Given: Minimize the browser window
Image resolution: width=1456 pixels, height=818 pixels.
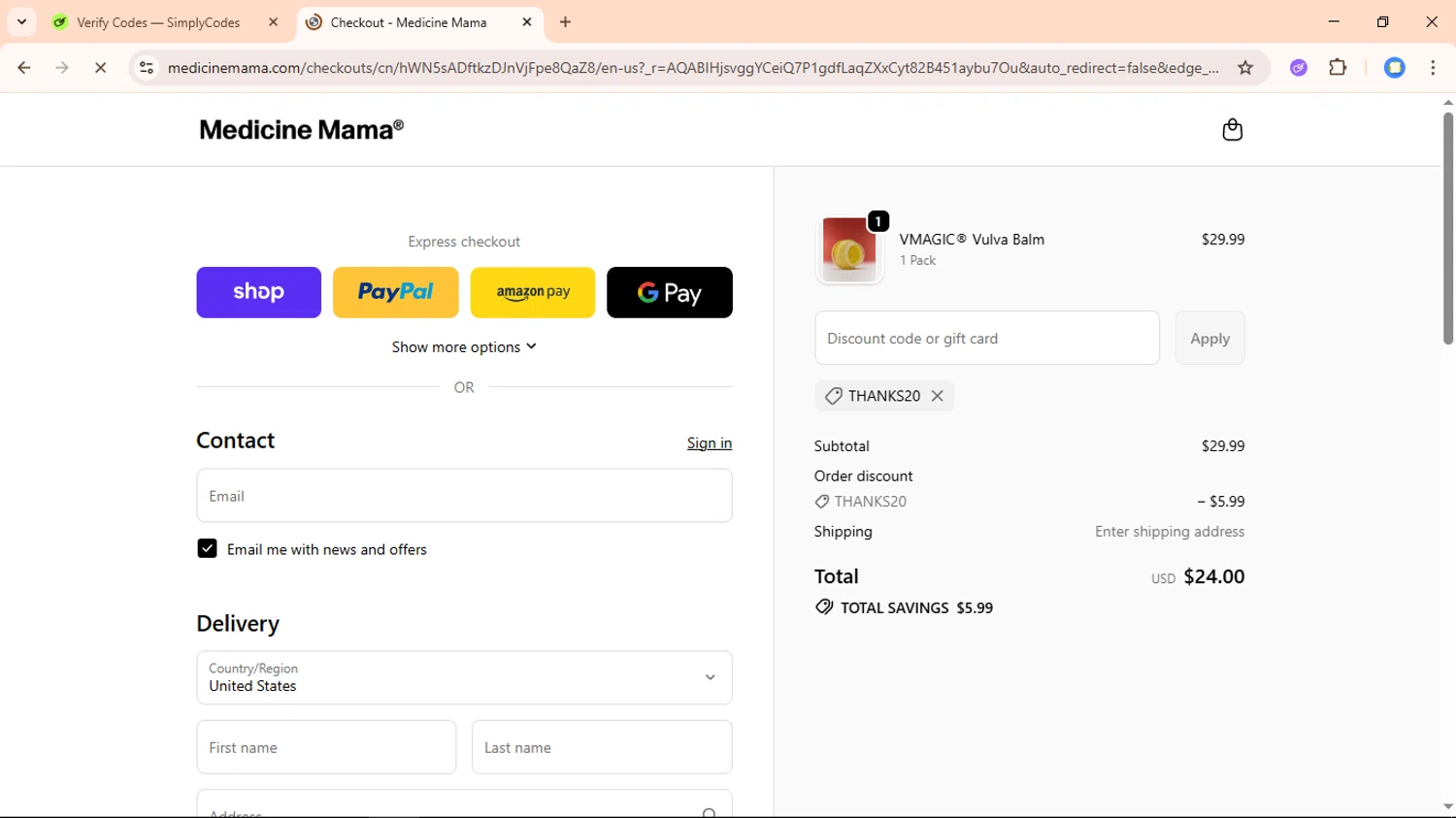Looking at the screenshot, I should tap(1334, 21).
